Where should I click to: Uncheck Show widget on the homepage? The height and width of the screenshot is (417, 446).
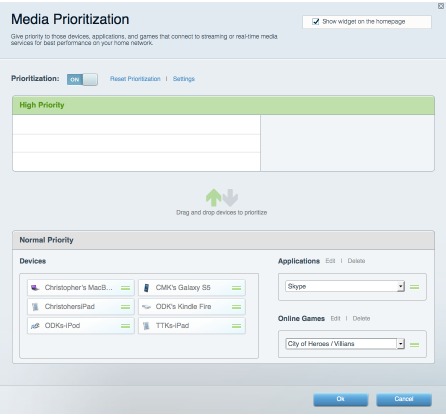click(x=315, y=22)
